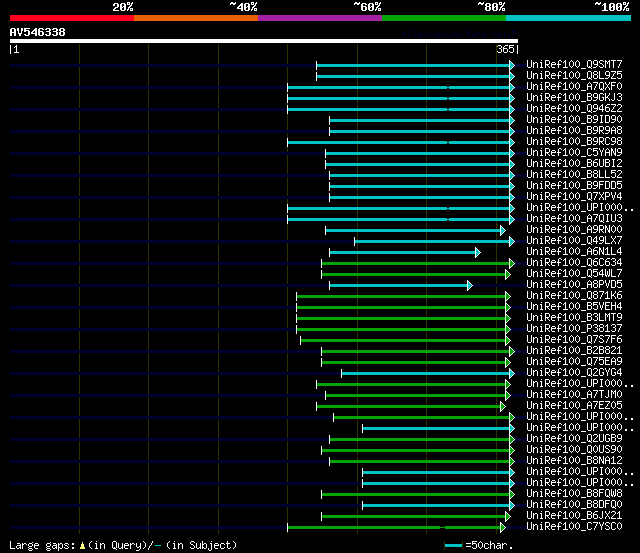This screenshot has height=553, width=640.
Task: Click the orange ~40% identity legend segment
Action: (x=196, y=18)
